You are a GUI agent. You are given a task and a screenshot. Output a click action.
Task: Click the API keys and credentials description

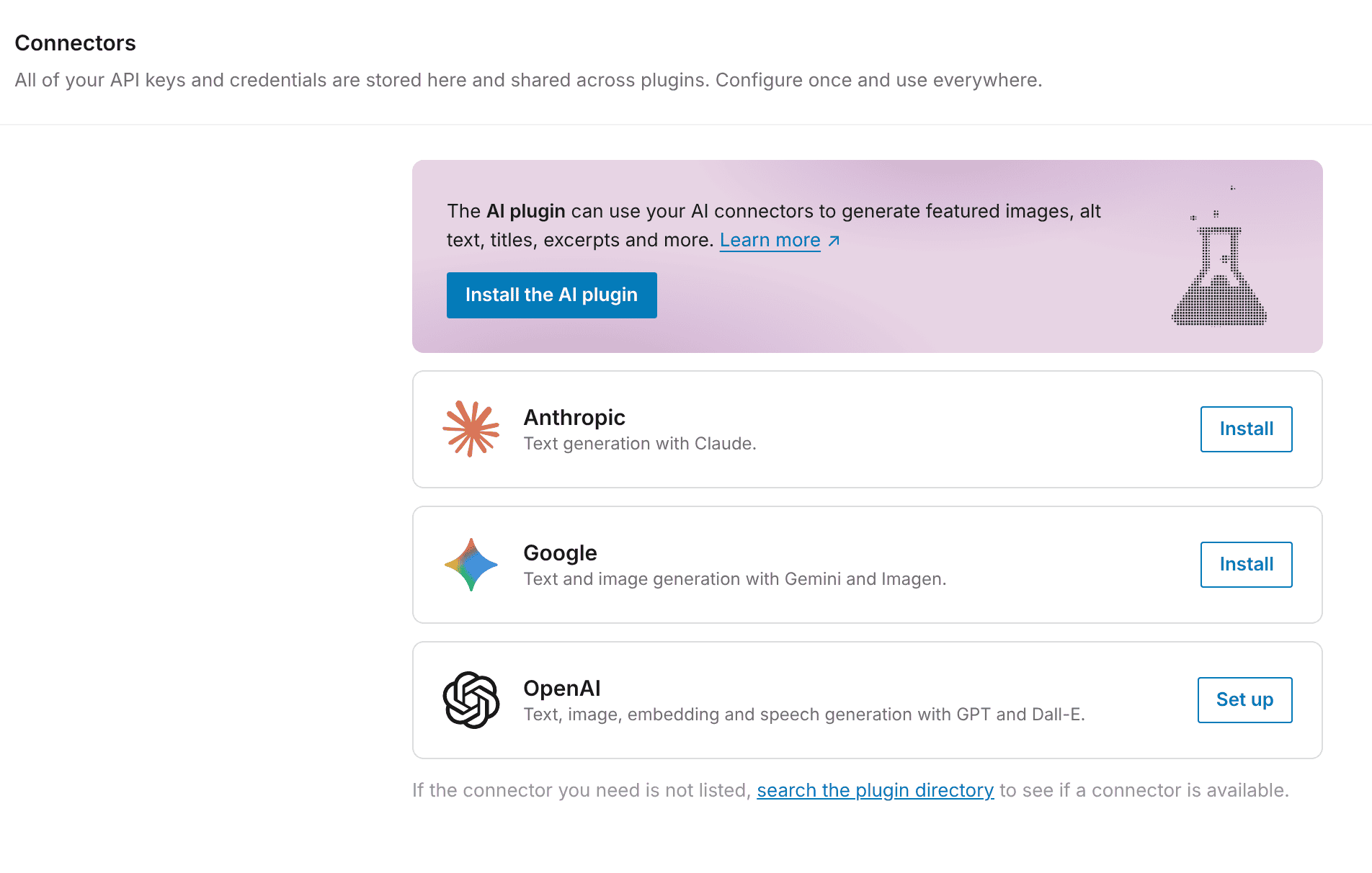[529, 80]
